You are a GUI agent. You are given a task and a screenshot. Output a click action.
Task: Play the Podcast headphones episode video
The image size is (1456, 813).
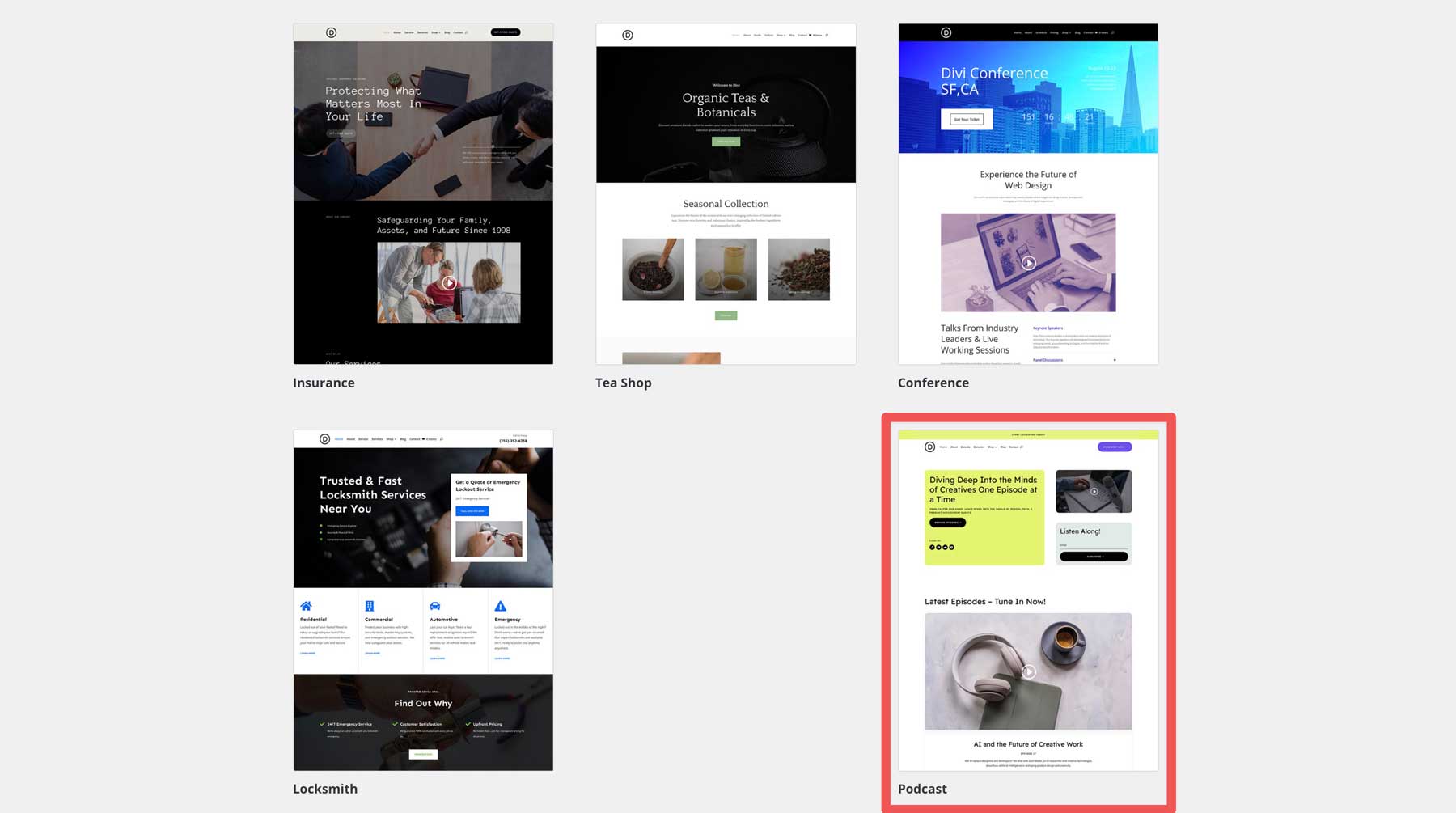(1029, 671)
